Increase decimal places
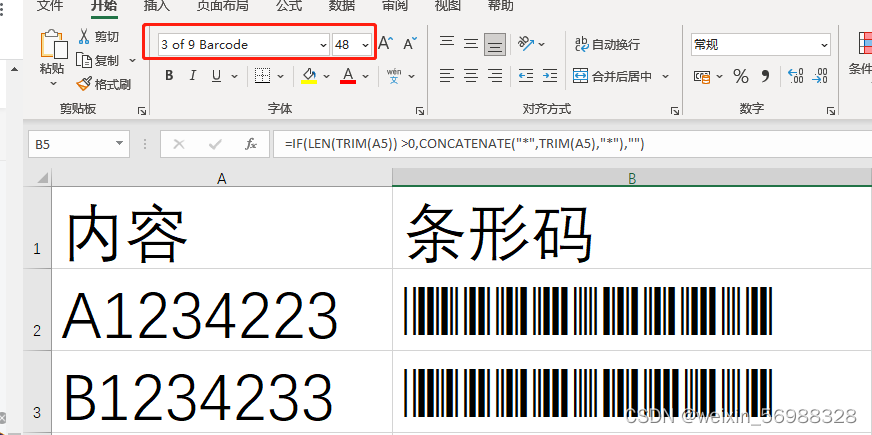The width and height of the screenshot is (872, 435). click(x=796, y=76)
